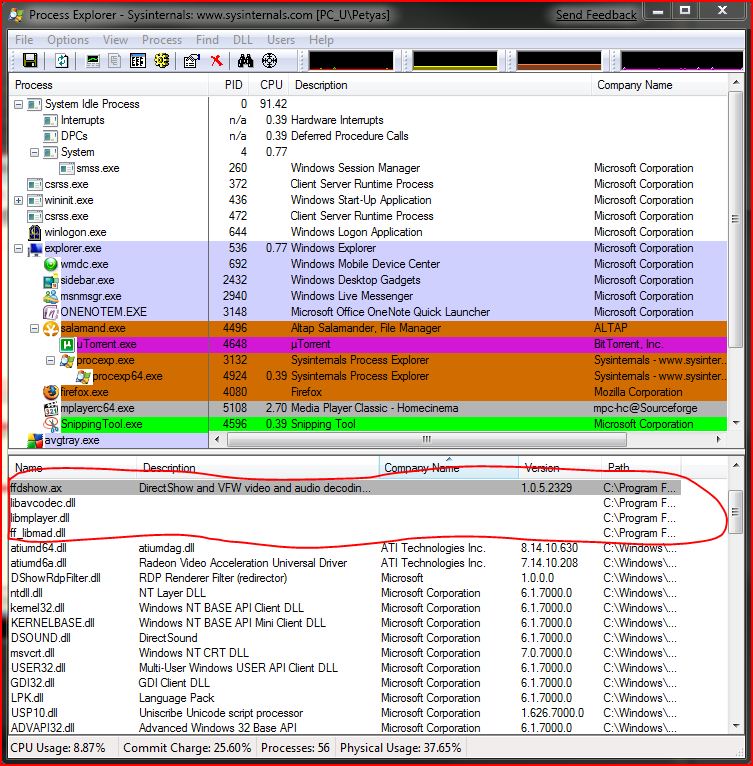The image size is (753, 766).
Task: Expand the wininit.exe node
Action: pos(19,200)
